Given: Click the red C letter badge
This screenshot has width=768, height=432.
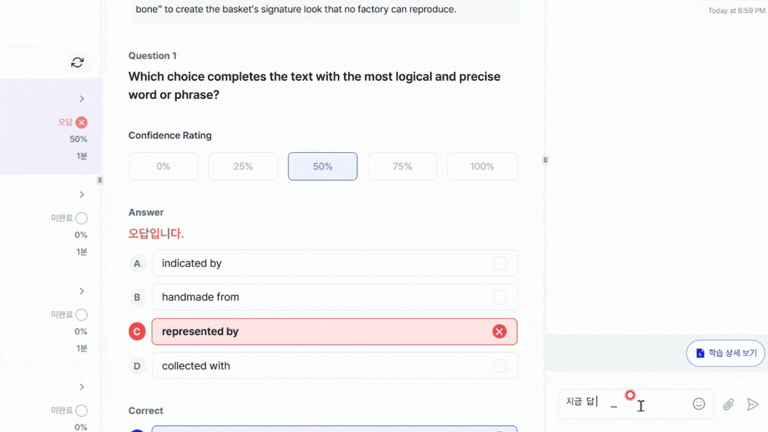Looking at the screenshot, I should coord(137,331).
